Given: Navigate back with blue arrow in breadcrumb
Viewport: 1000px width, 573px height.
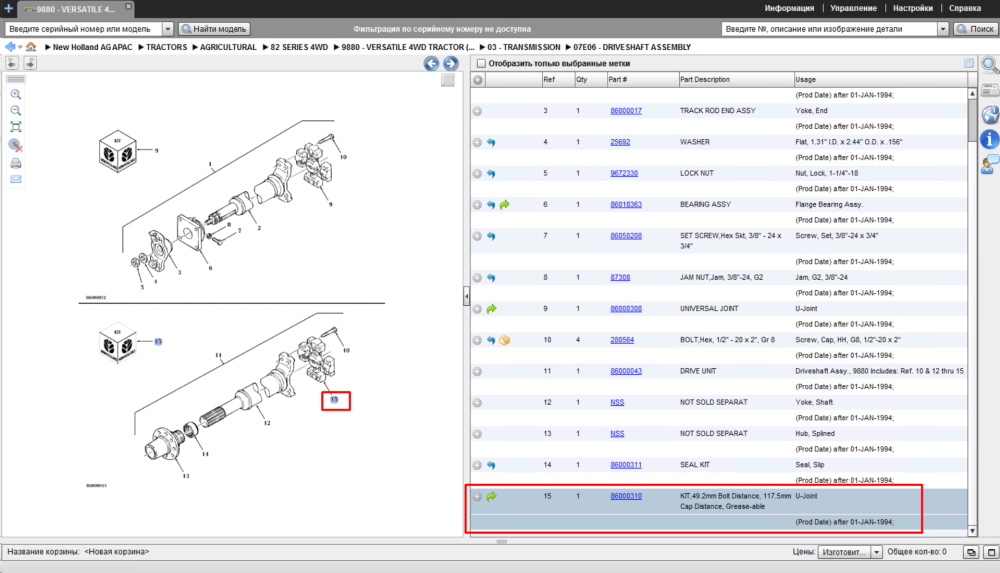Looking at the screenshot, I should (10, 47).
